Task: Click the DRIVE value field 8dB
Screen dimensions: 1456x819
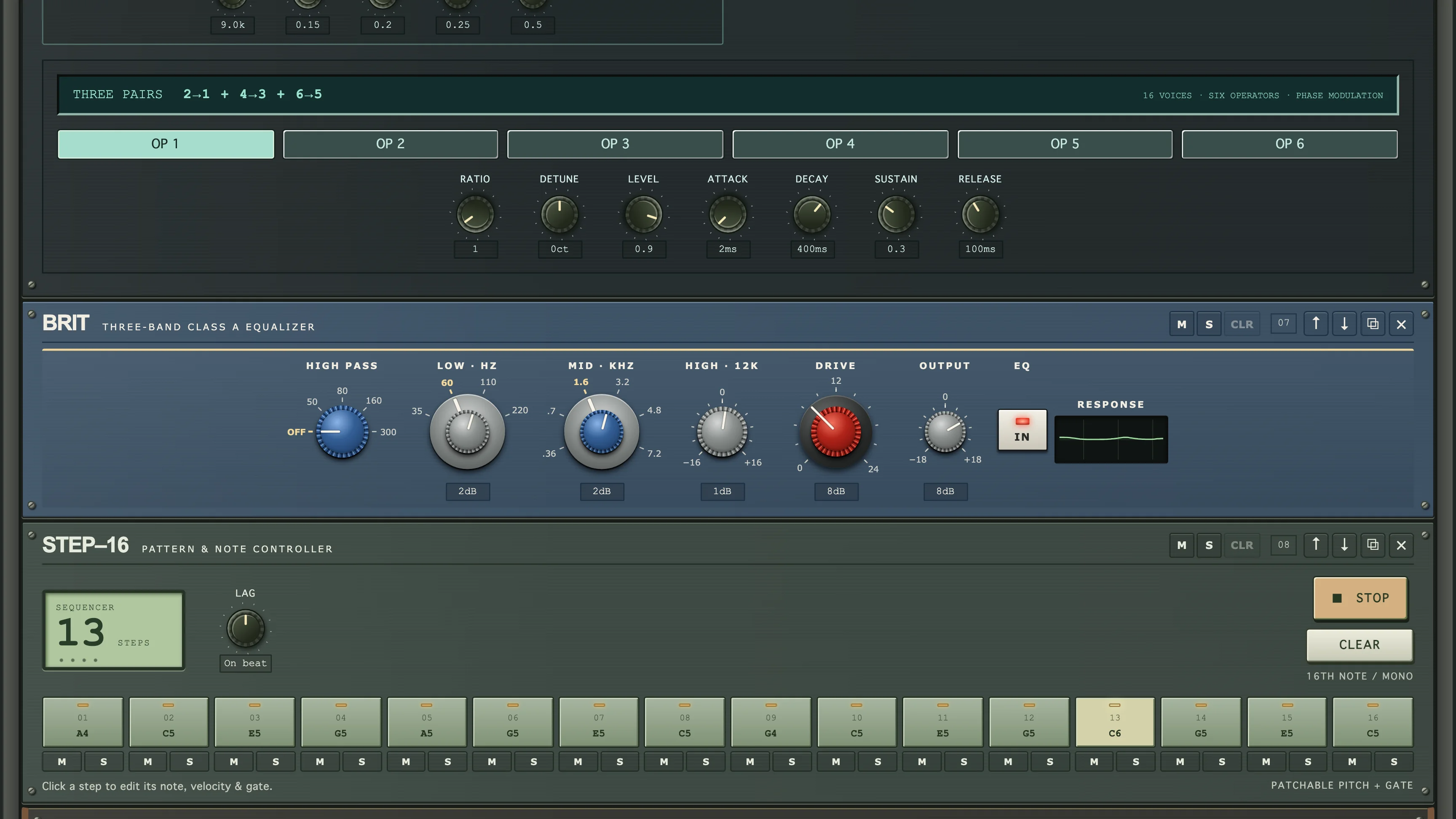Action: pyautogui.click(x=836, y=491)
